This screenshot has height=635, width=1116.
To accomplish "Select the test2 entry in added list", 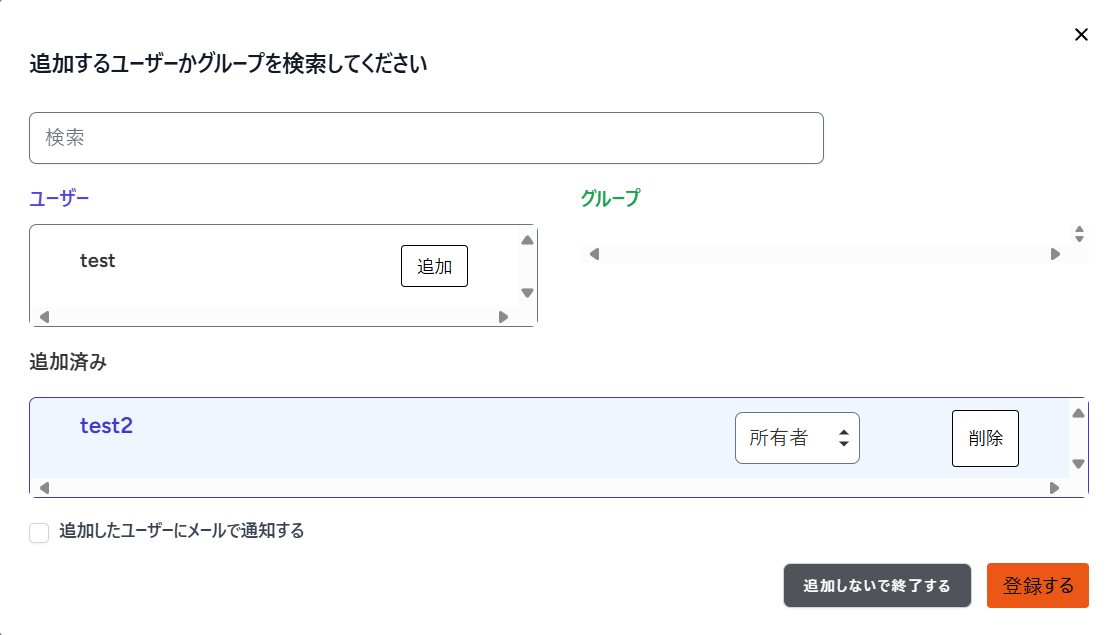I will pyautogui.click(x=106, y=426).
